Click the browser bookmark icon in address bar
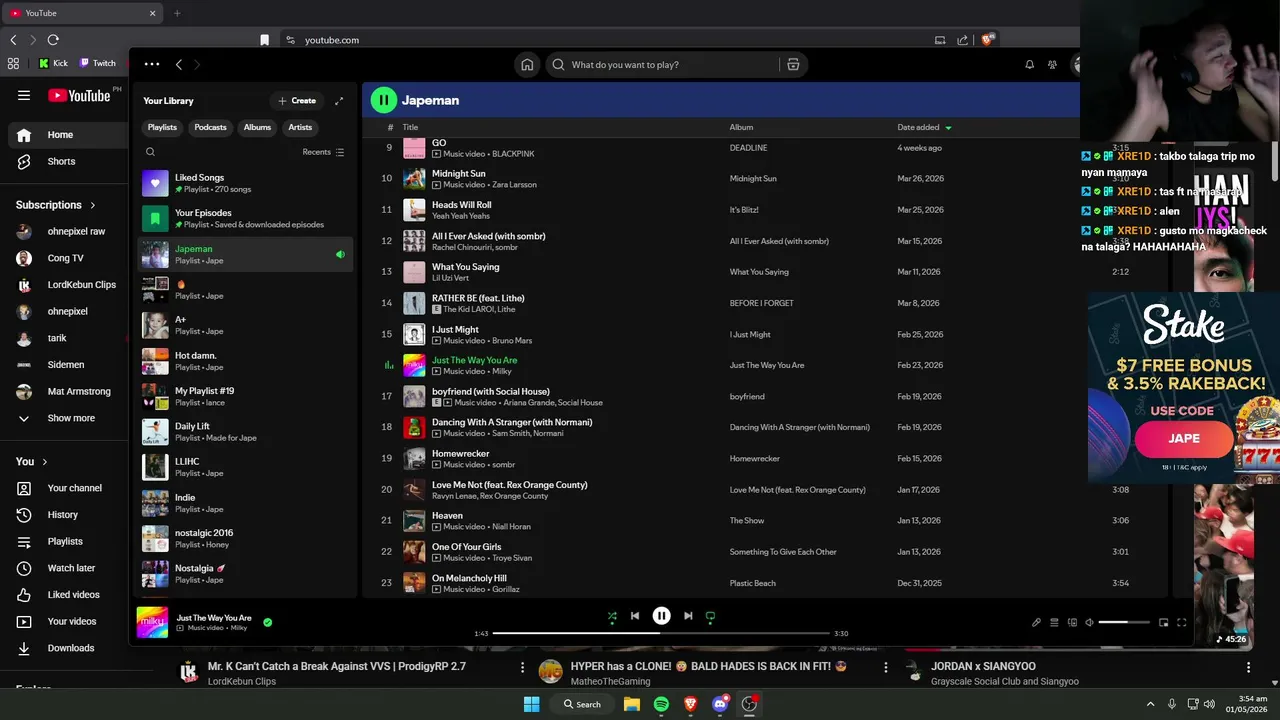 [264, 40]
